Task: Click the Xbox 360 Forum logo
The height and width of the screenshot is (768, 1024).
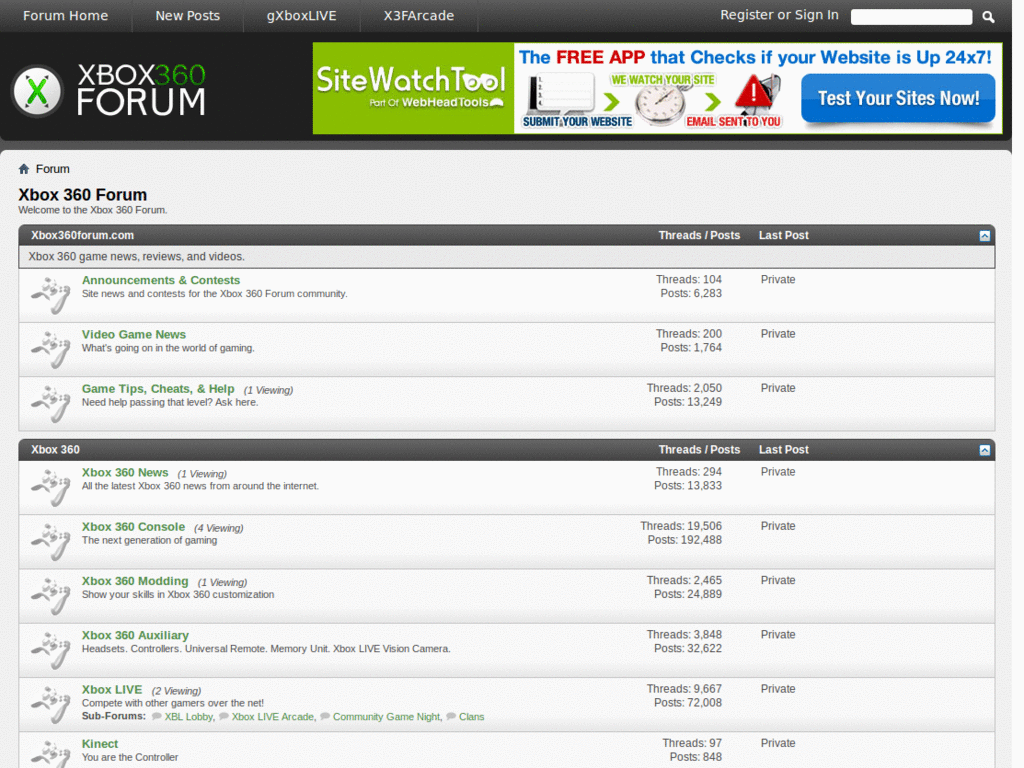Action: [109, 90]
